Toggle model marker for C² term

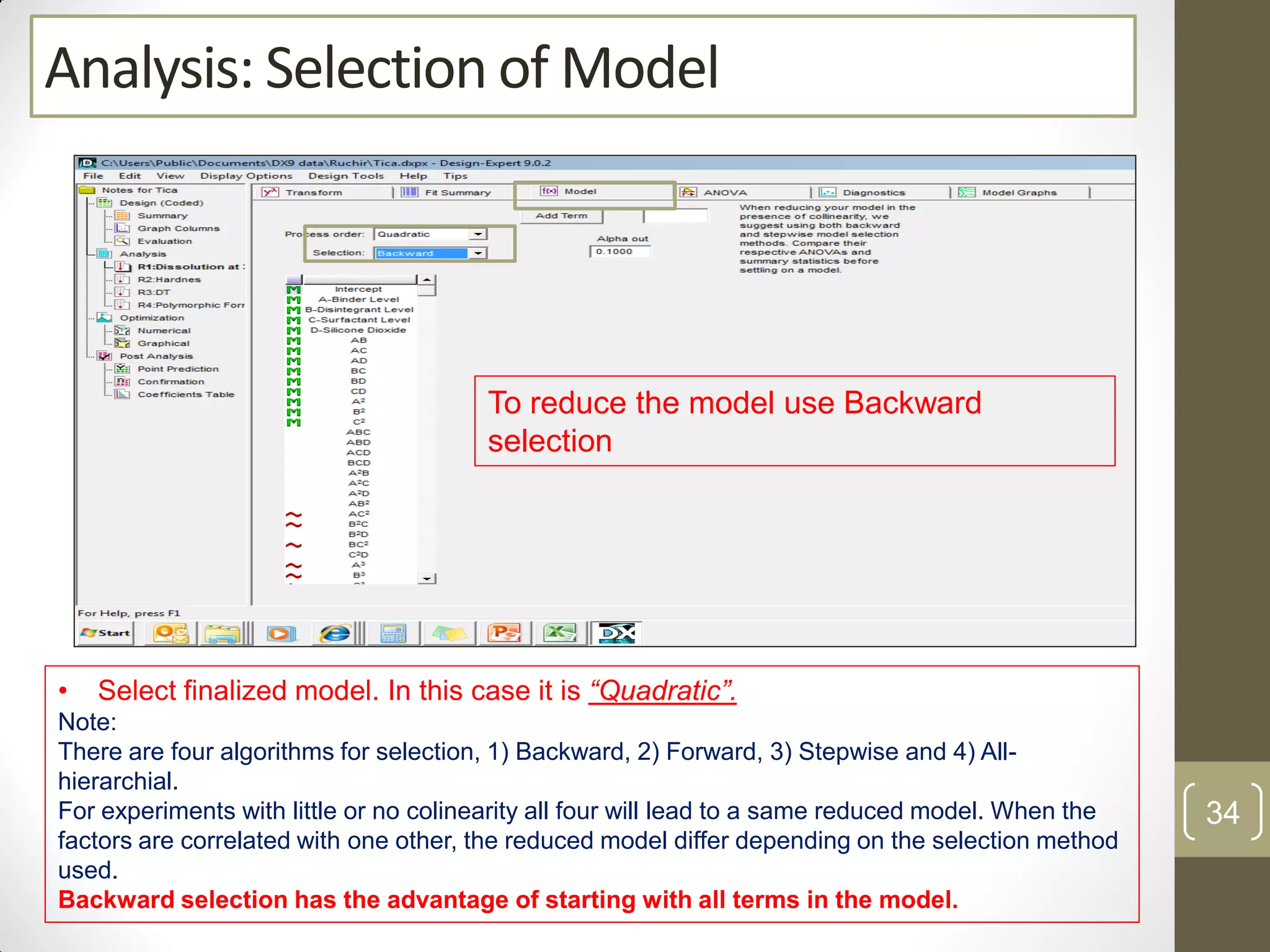[294, 422]
